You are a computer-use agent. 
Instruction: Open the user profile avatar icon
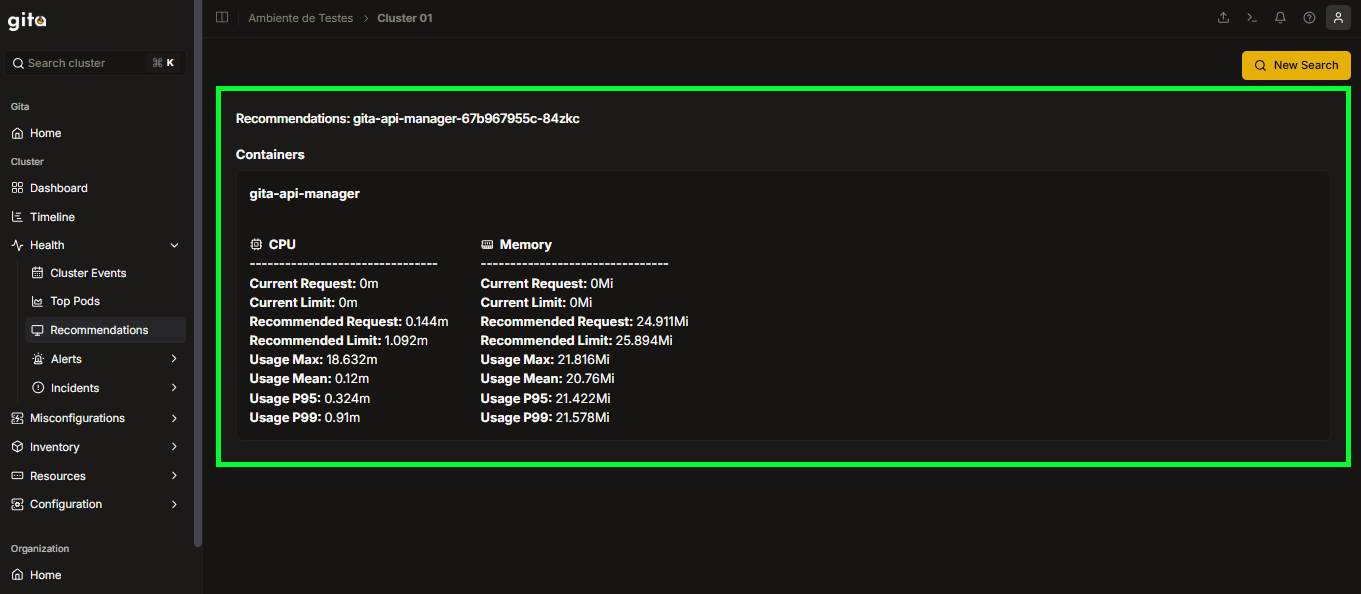1338,18
